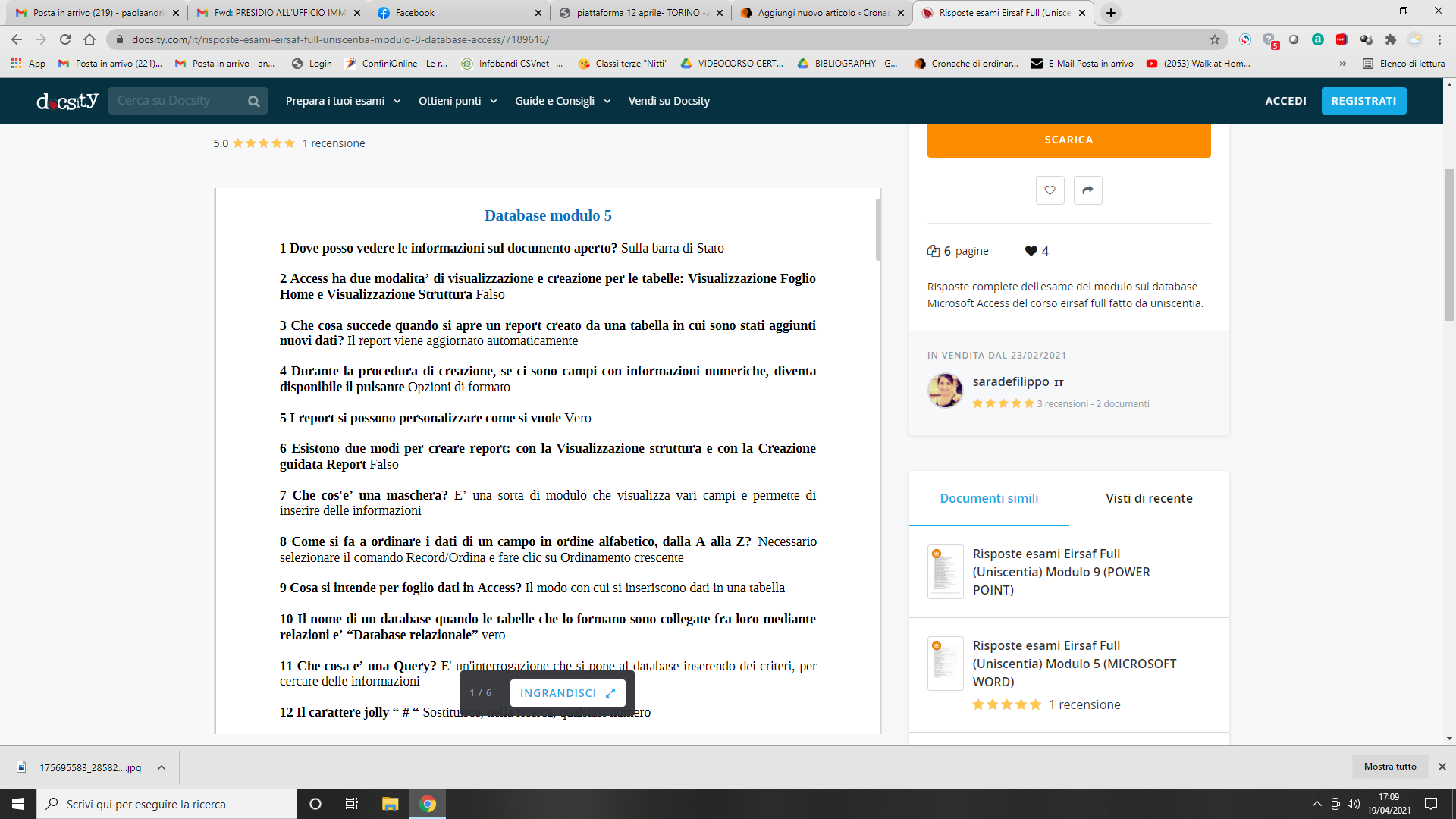
Task: Click the share arrow button
Action: coord(1087,190)
